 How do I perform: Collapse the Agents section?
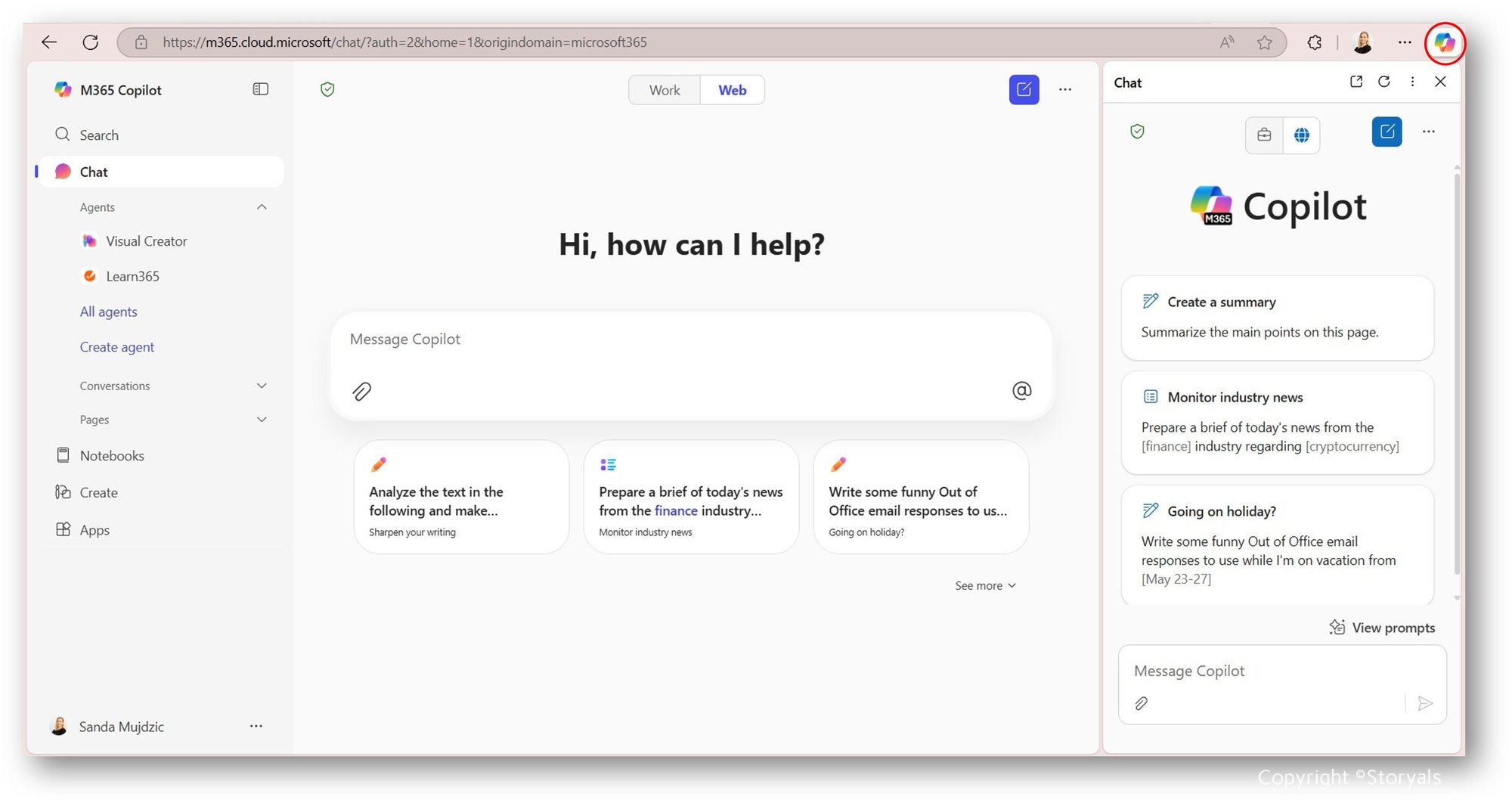262,207
